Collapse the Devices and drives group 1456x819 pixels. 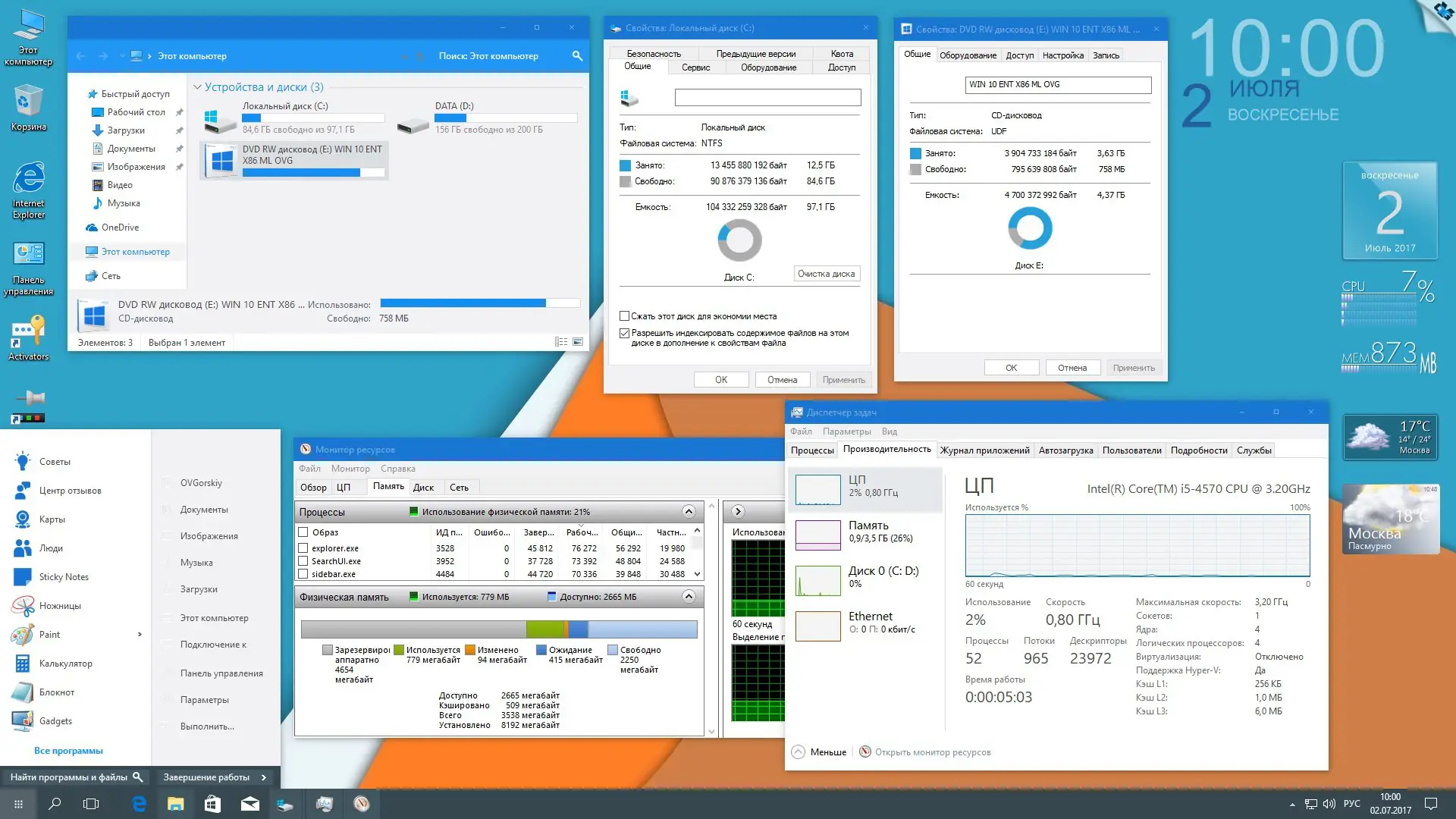(197, 87)
